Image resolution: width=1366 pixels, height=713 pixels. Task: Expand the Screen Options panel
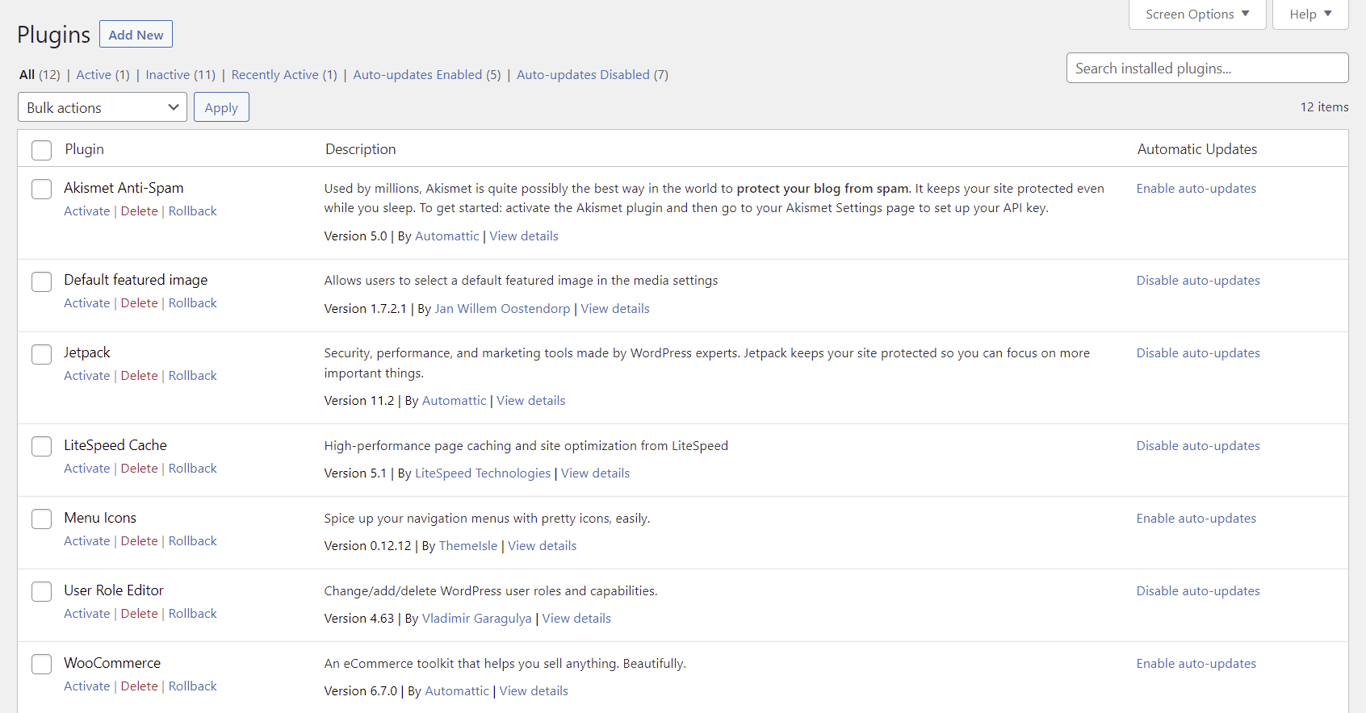[1197, 14]
